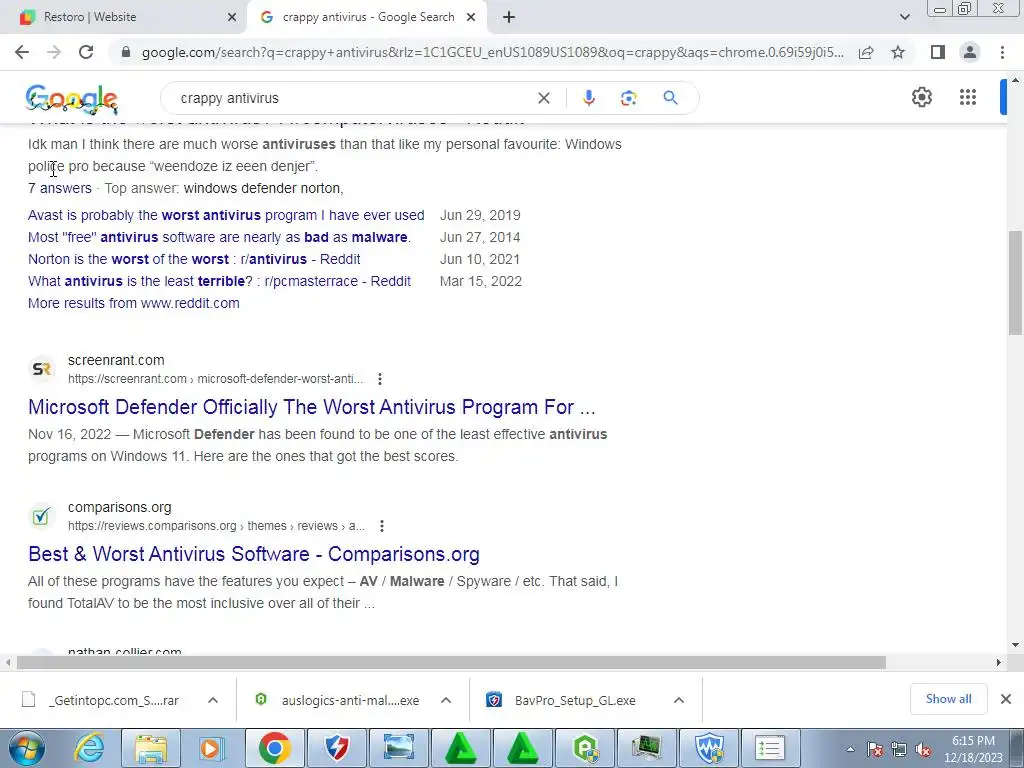Select the crappy antivirus - Google Search tab
Screen dimensions: 1024x768
pos(368,17)
